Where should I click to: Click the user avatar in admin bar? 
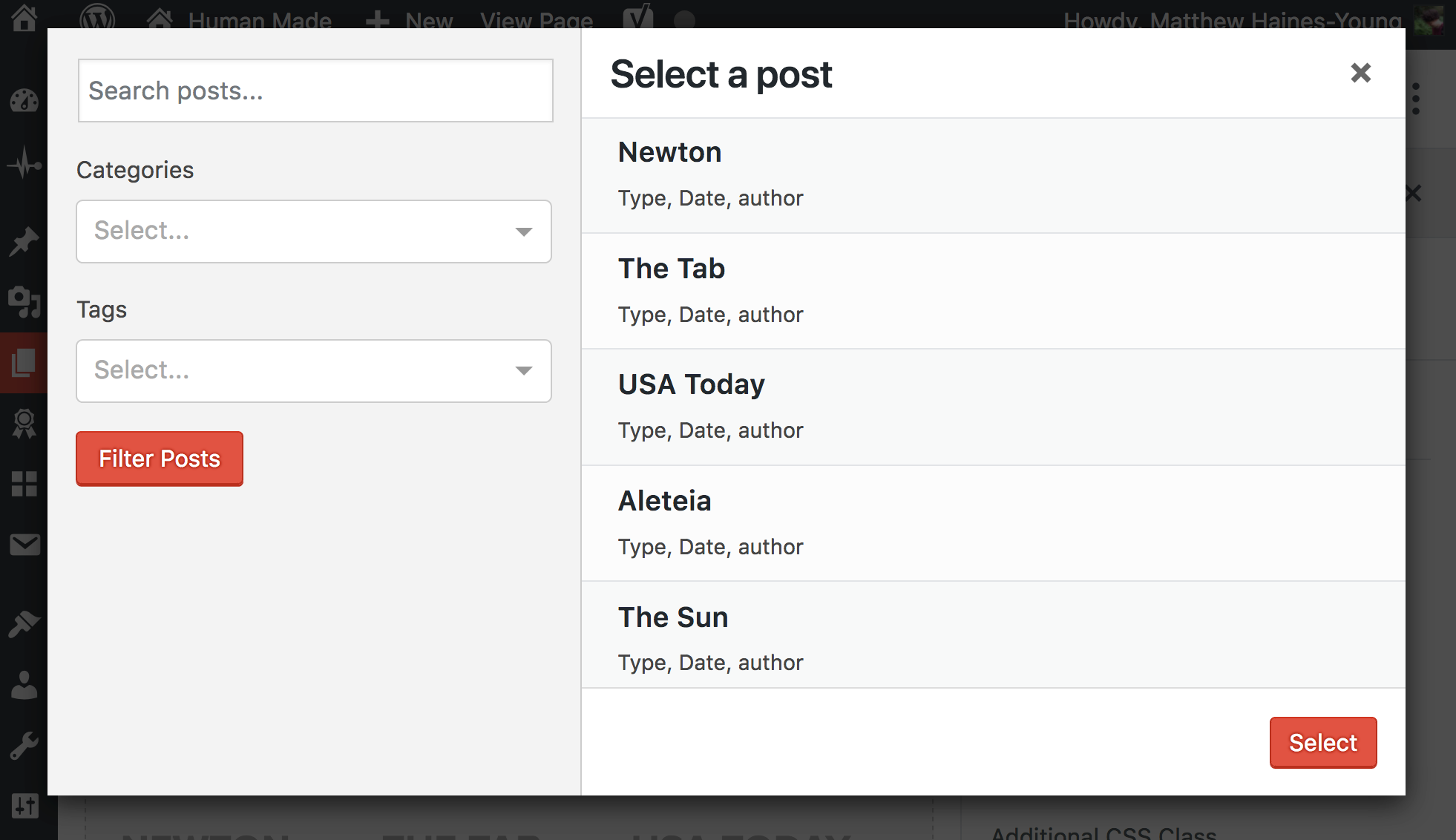pyautogui.click(x=1429, y=19)
